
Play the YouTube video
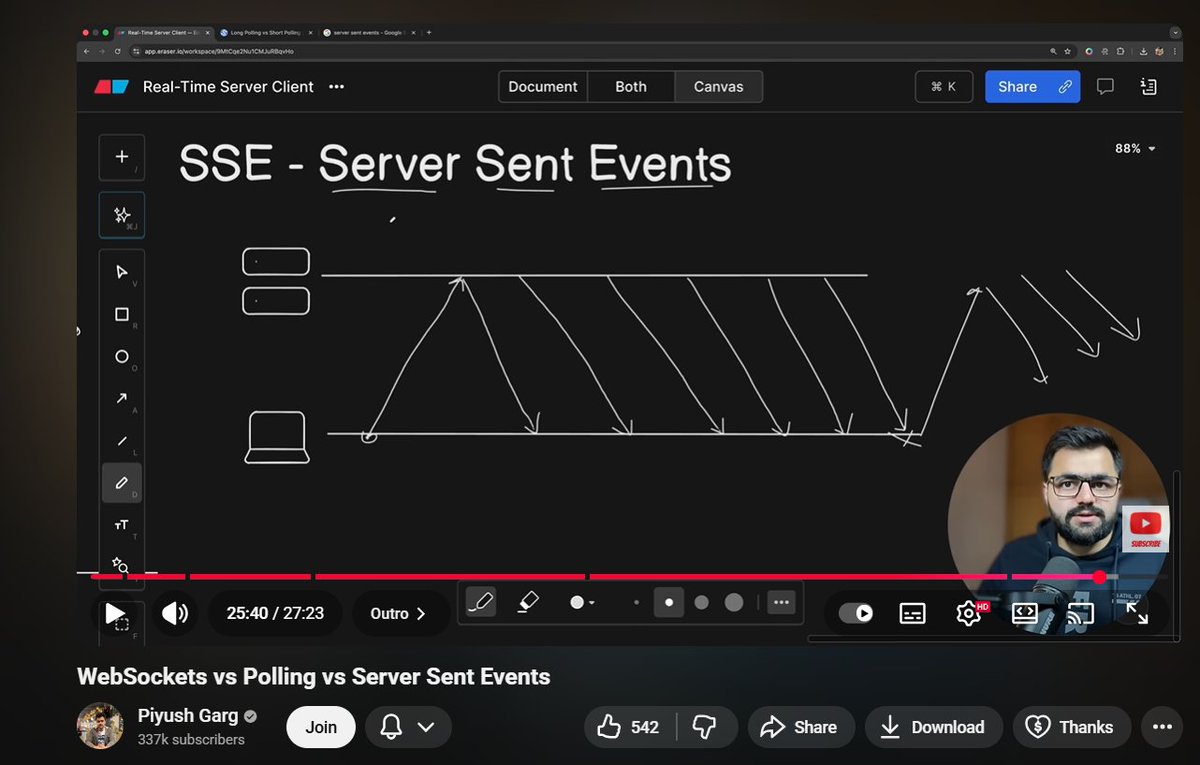115,613
